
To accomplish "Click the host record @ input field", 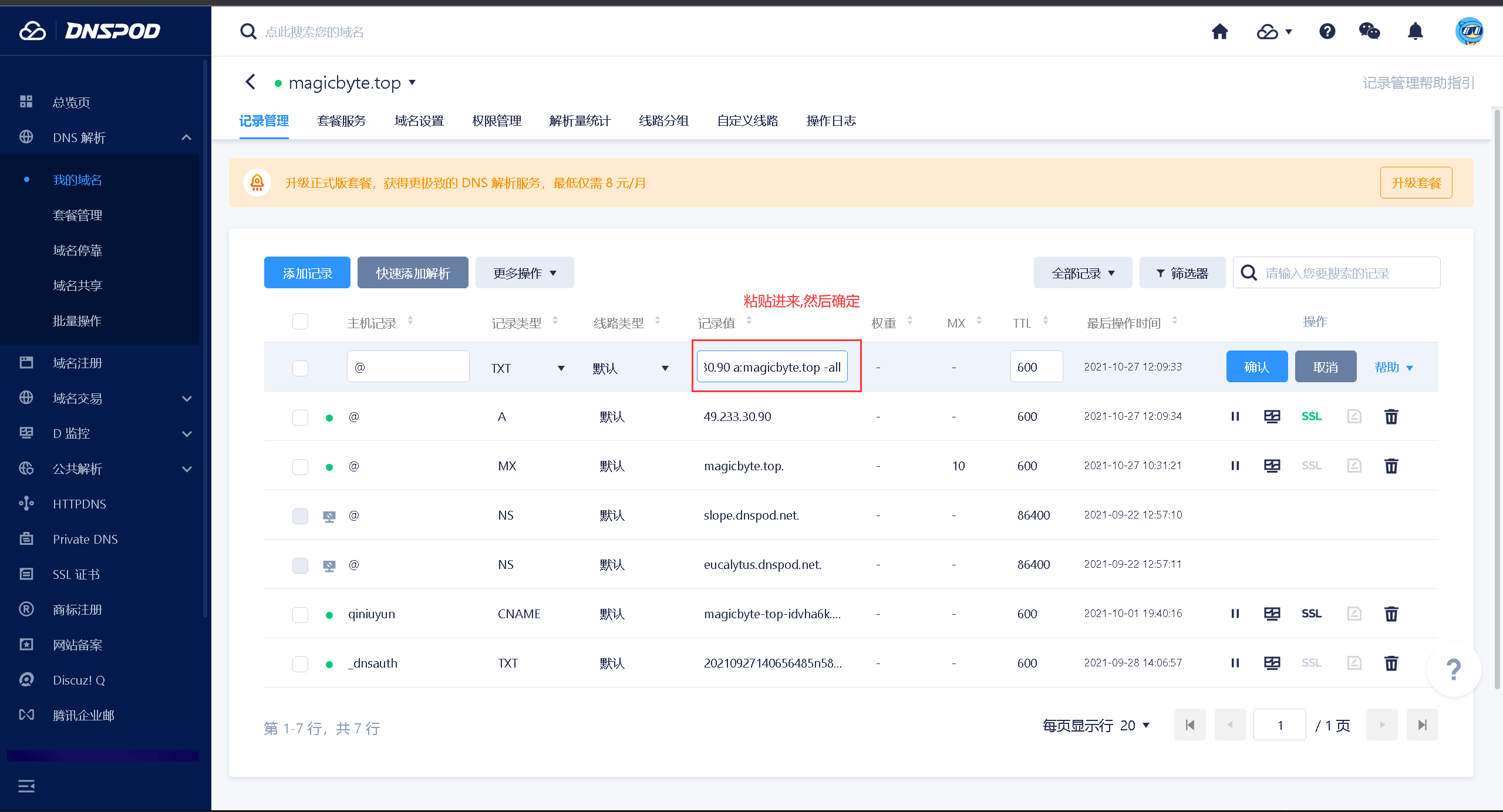I will (408, 366).
